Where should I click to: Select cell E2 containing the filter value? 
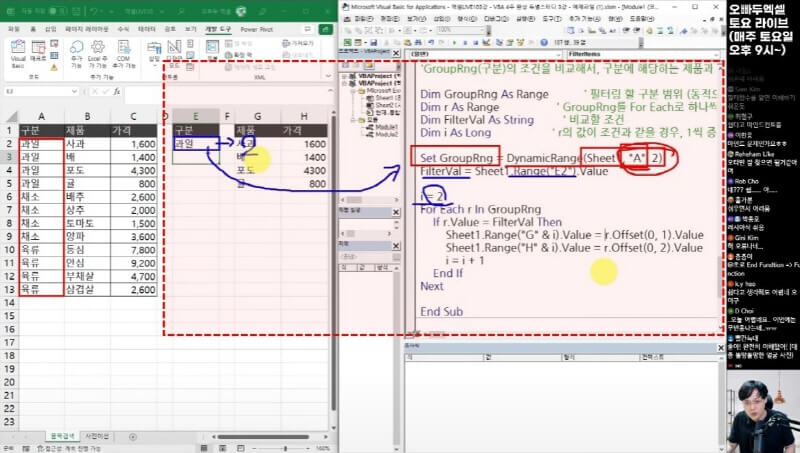pyautogui.click(x=194, y=144)
